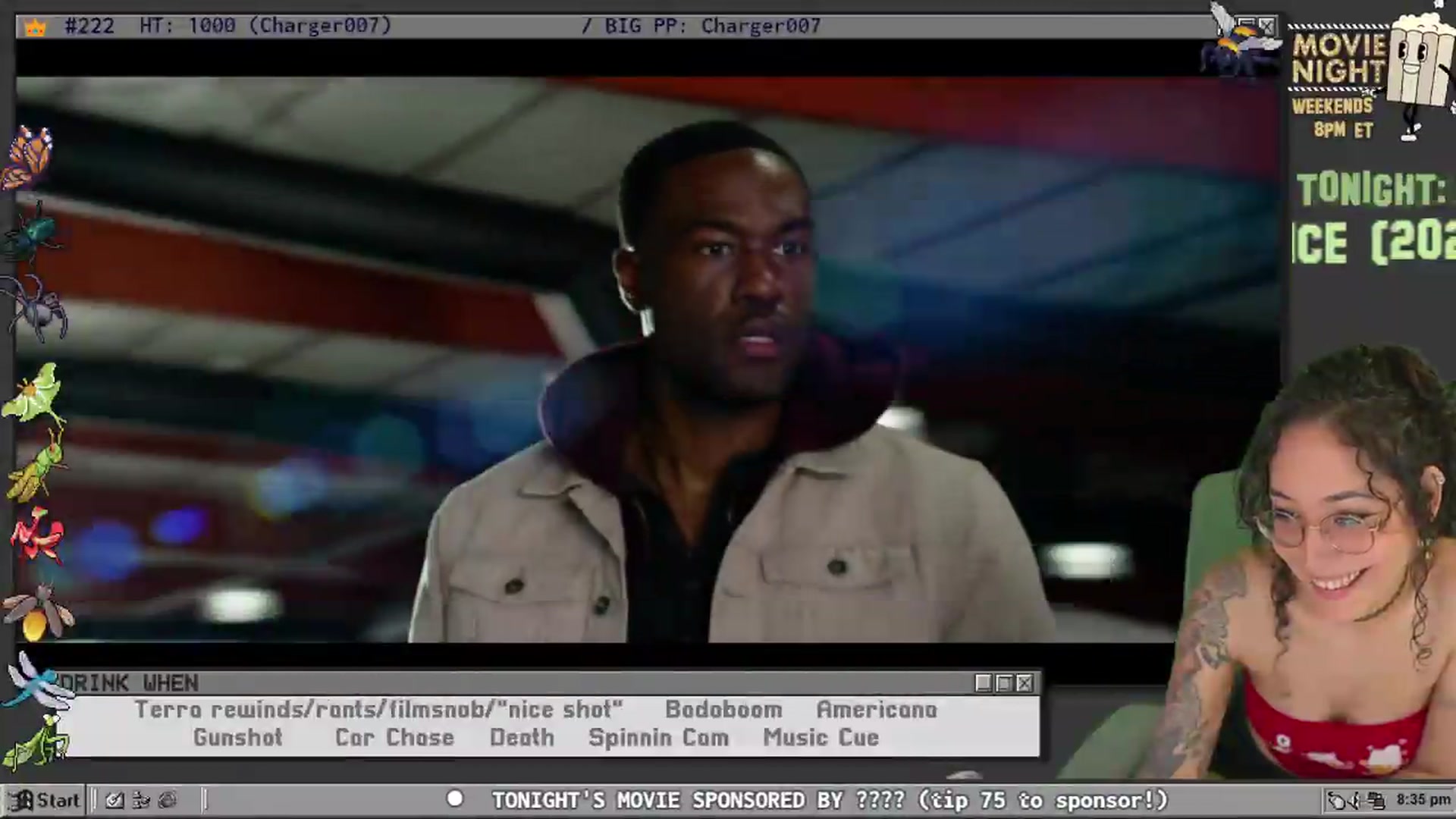1456x819 pixels.
Task: Click the "Car Chase" drink rule
Action: tap(394, 737)
